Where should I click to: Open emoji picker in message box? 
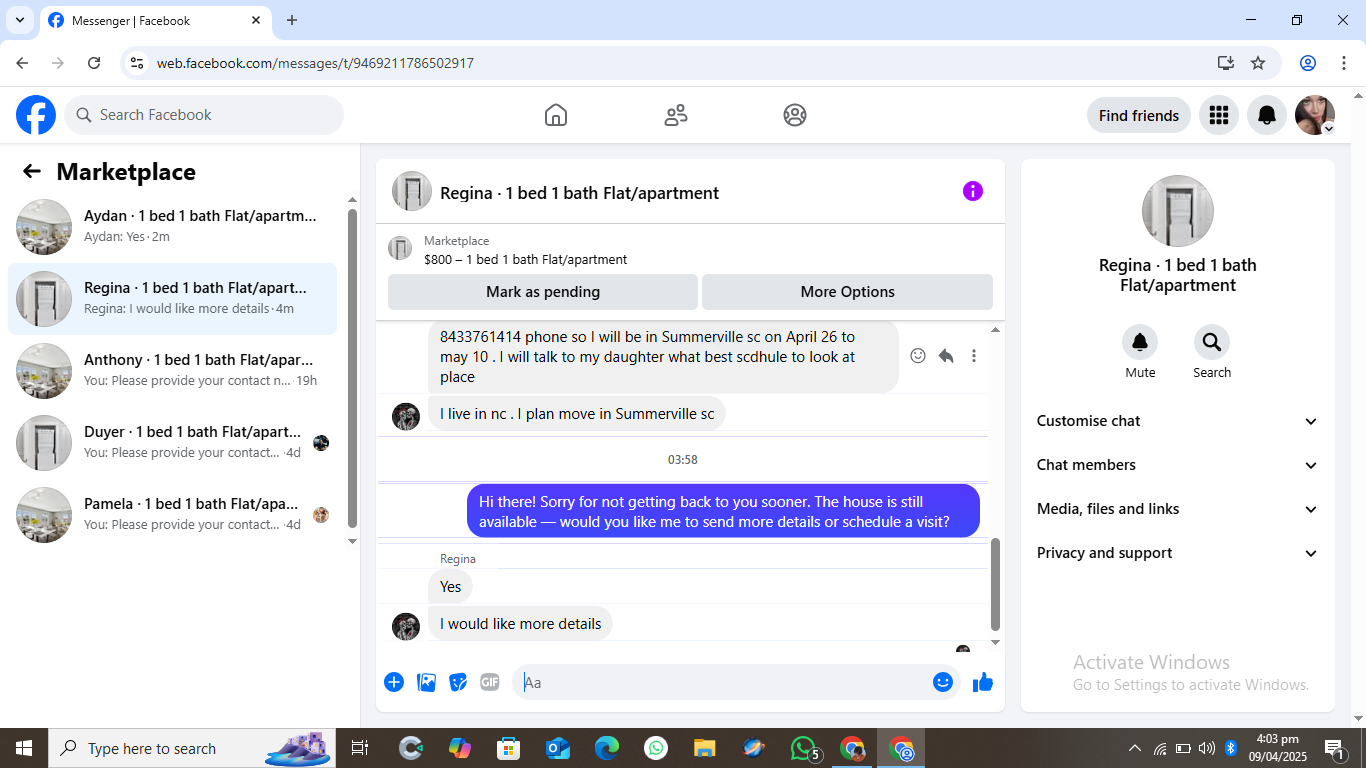click(942, 682)
